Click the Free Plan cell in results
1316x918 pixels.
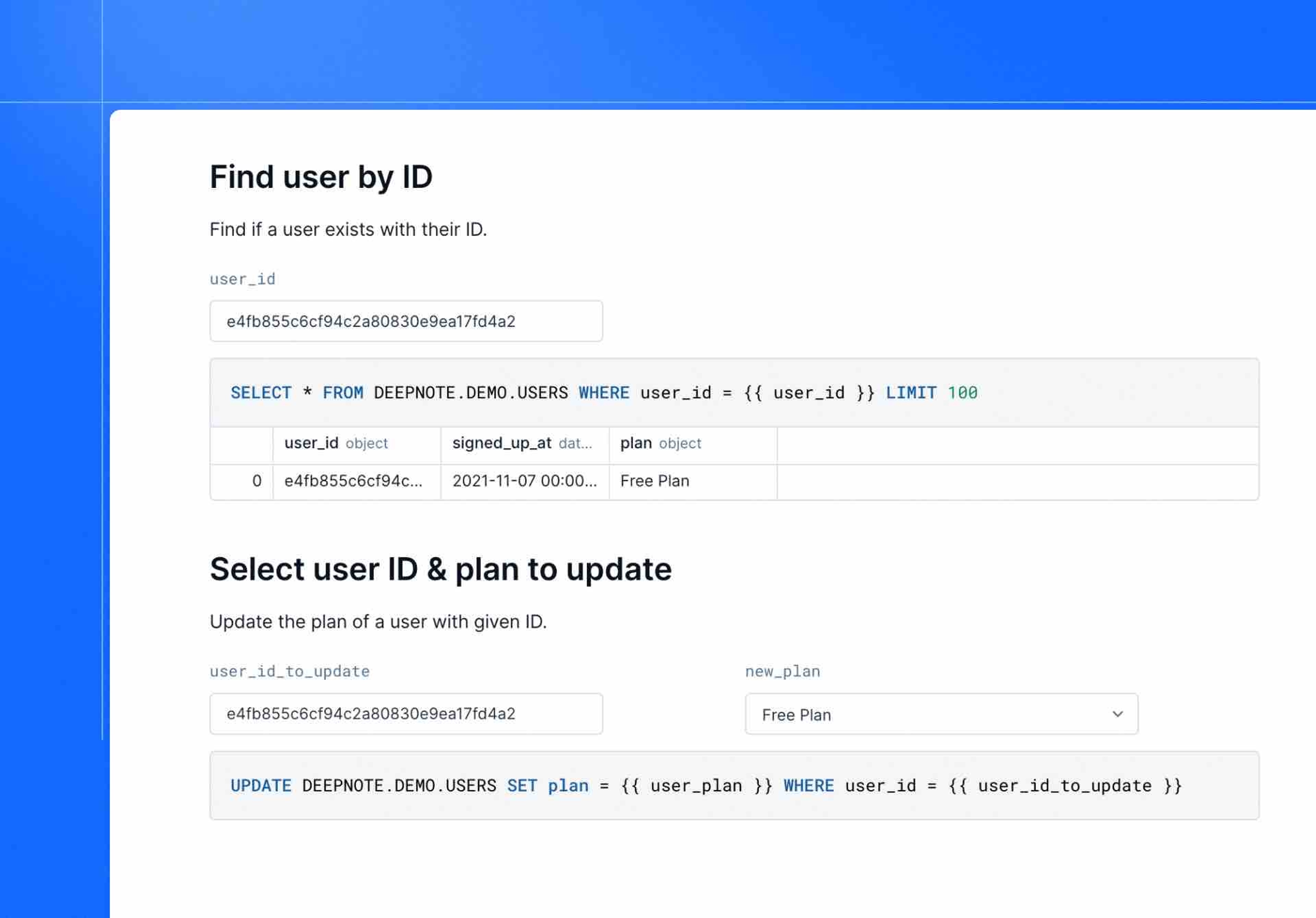654,481
